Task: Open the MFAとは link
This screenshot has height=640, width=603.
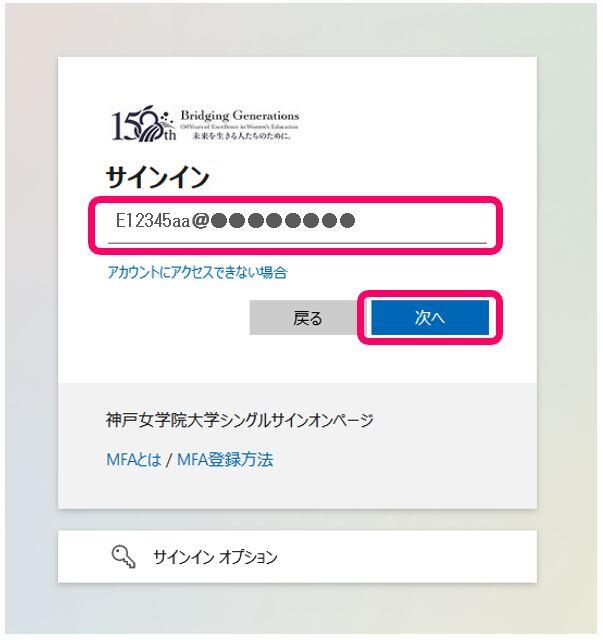Action: (x=134, y=460)
